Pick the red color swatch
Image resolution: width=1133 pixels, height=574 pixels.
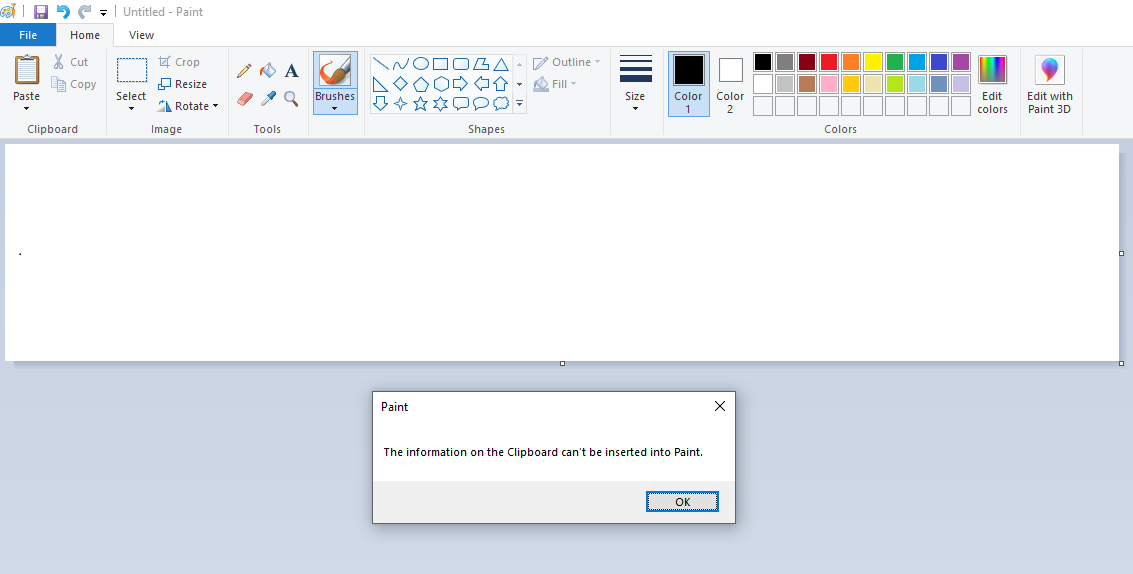click(829, 62)
